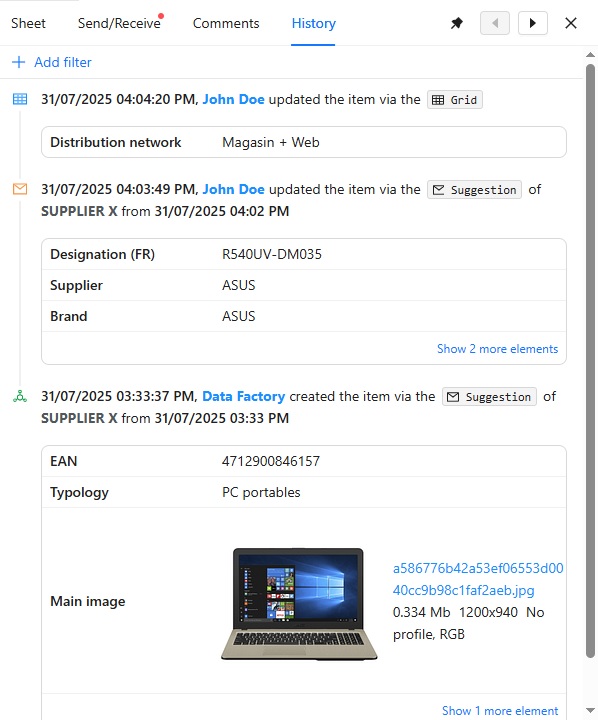Open the laptop main image thumbnail
The height and width of the screenshot is (720, 598).
tap(299, 603)
